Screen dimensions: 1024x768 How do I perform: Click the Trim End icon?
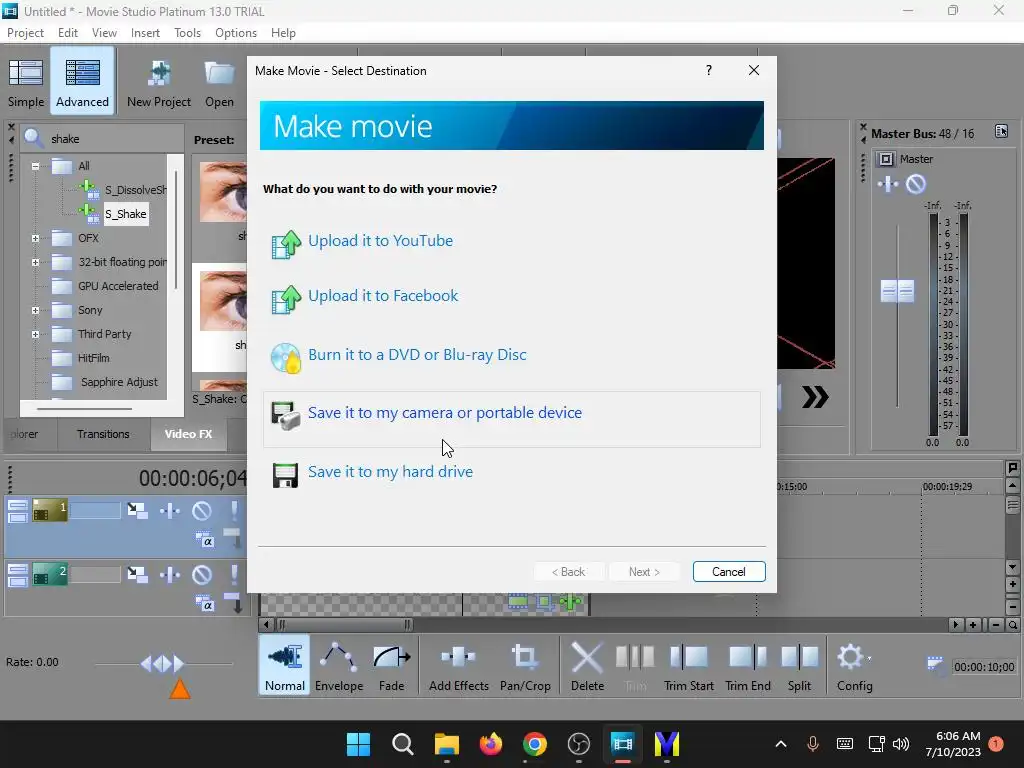(x=748, y=657)
